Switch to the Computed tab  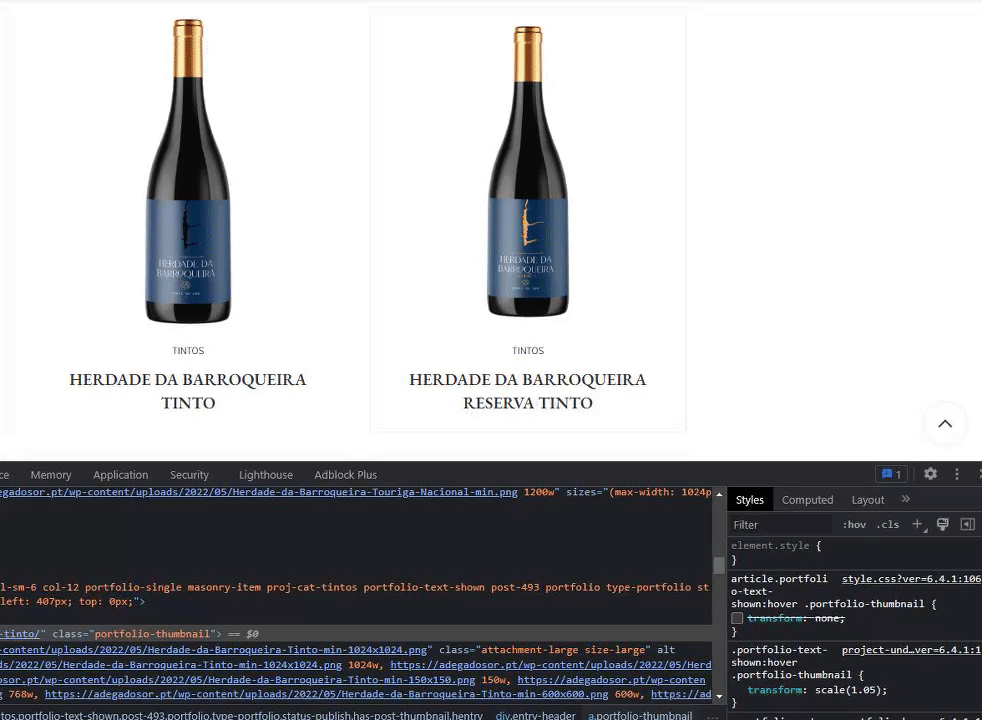pos(807,500)
